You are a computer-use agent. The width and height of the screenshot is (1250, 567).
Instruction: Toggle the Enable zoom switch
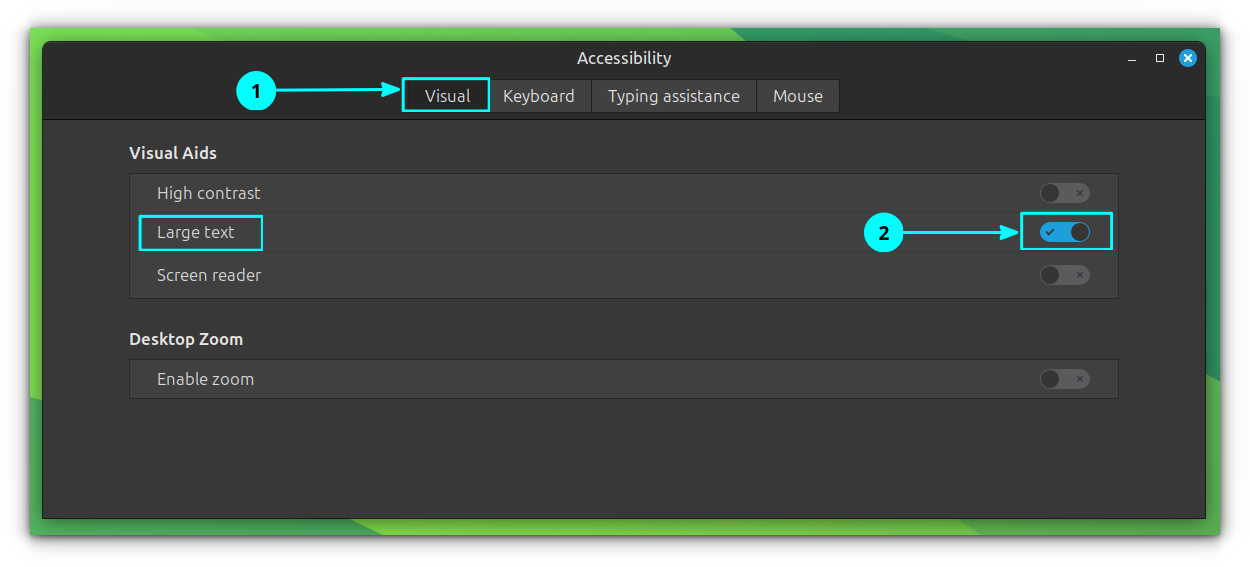(1064, 379)
